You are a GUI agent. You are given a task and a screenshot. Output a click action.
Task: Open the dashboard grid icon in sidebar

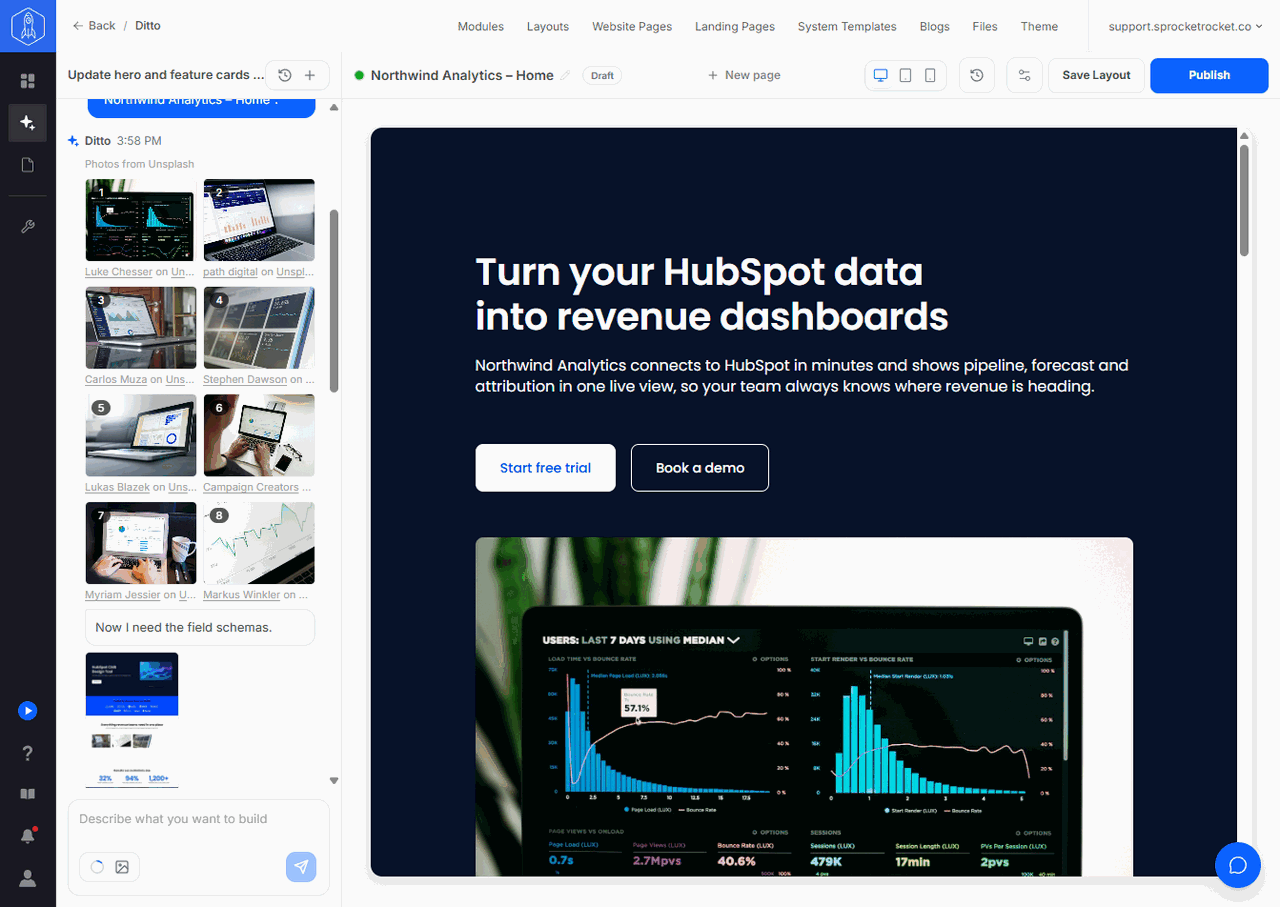click(28, 81)
